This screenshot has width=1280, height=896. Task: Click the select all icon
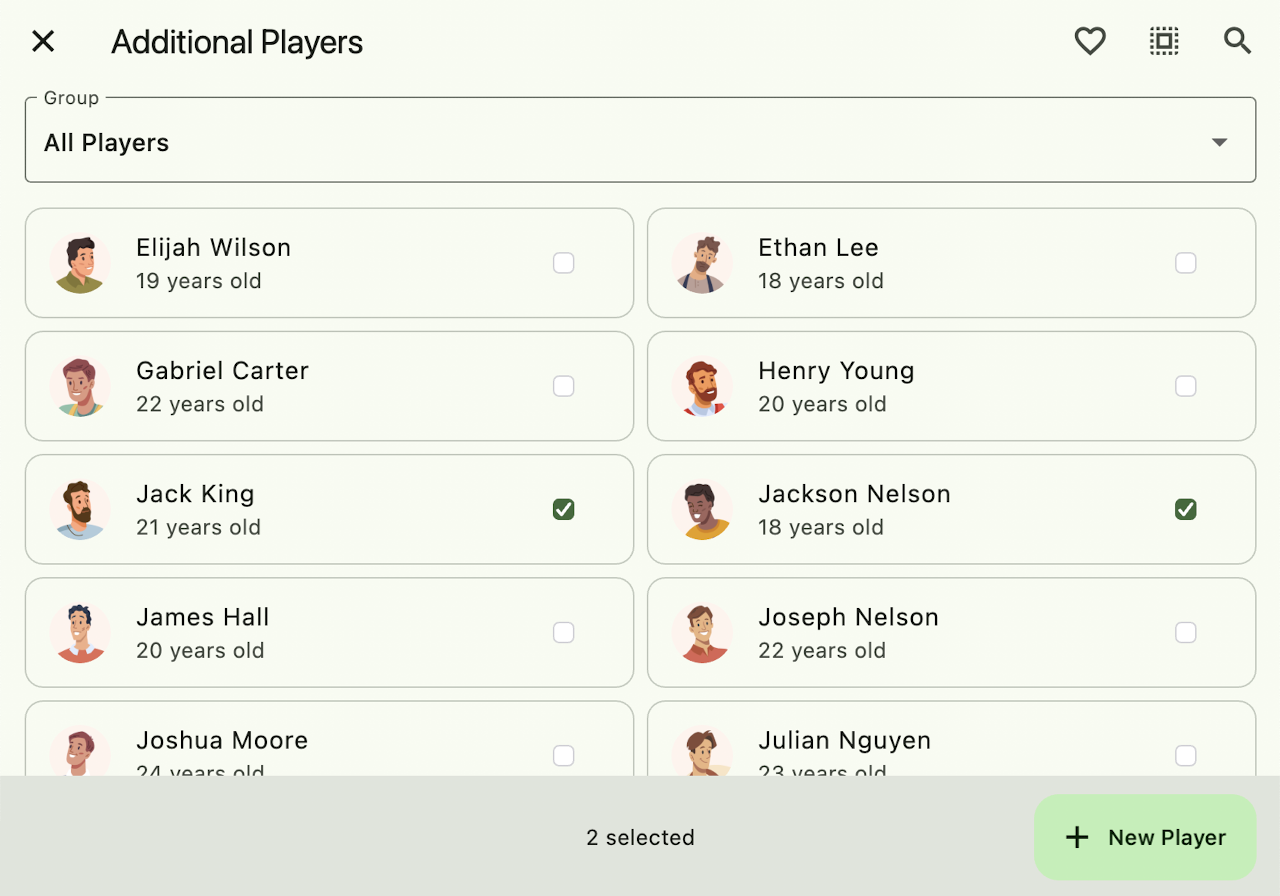coord(1164,41)
